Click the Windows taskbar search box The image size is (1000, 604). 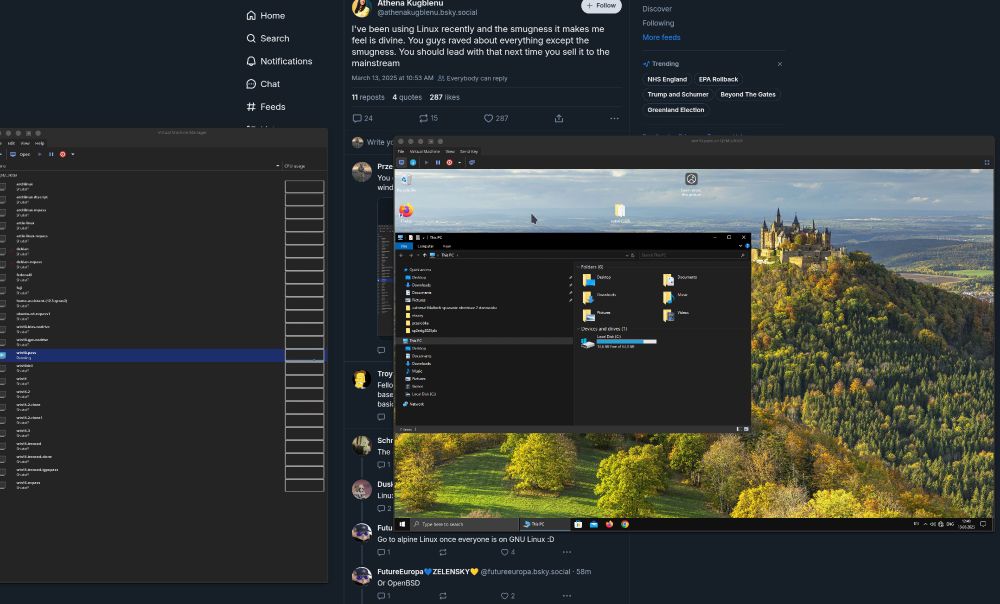pos(464,524)
